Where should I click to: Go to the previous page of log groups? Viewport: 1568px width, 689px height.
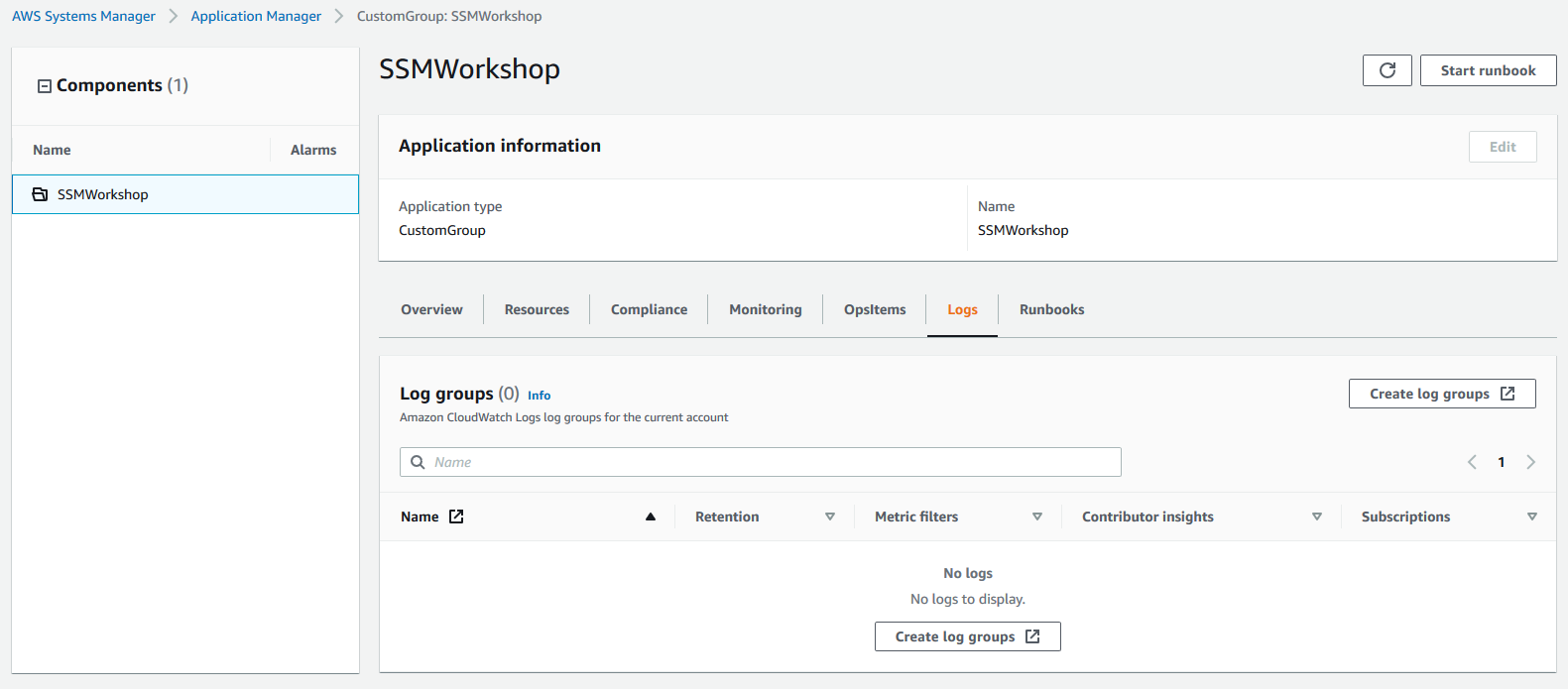pos(1472,462)
